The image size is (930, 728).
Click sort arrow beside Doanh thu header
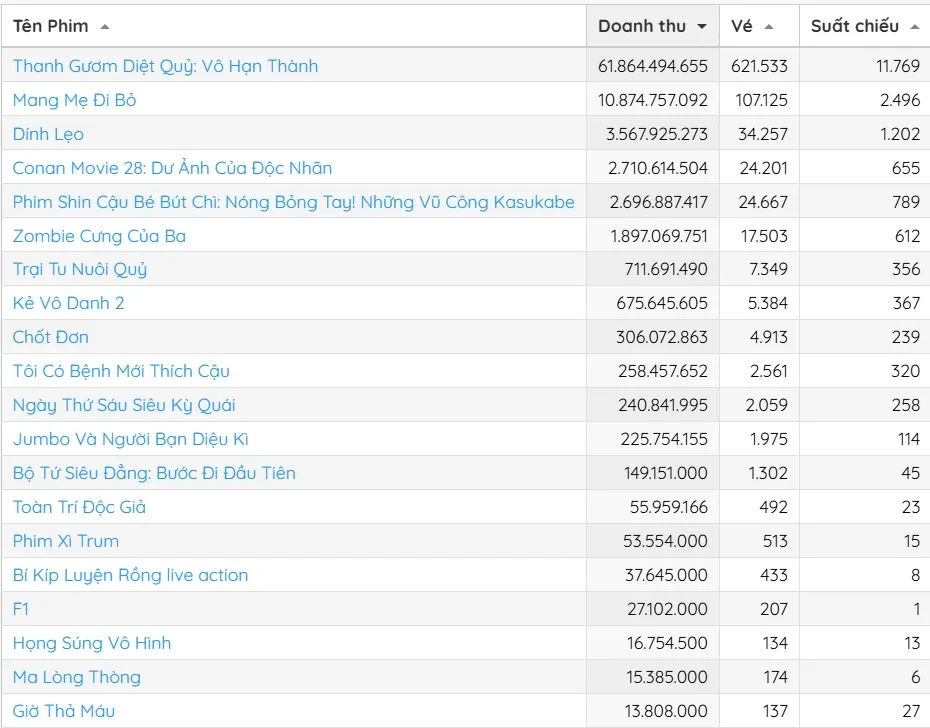(702, 27)
